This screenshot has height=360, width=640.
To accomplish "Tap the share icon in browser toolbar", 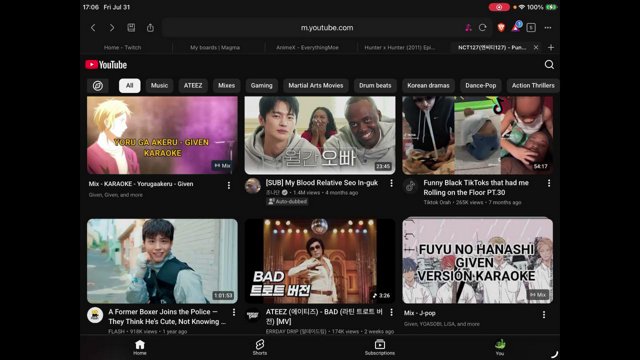I will pyautogui.click(x=150, y=27).
